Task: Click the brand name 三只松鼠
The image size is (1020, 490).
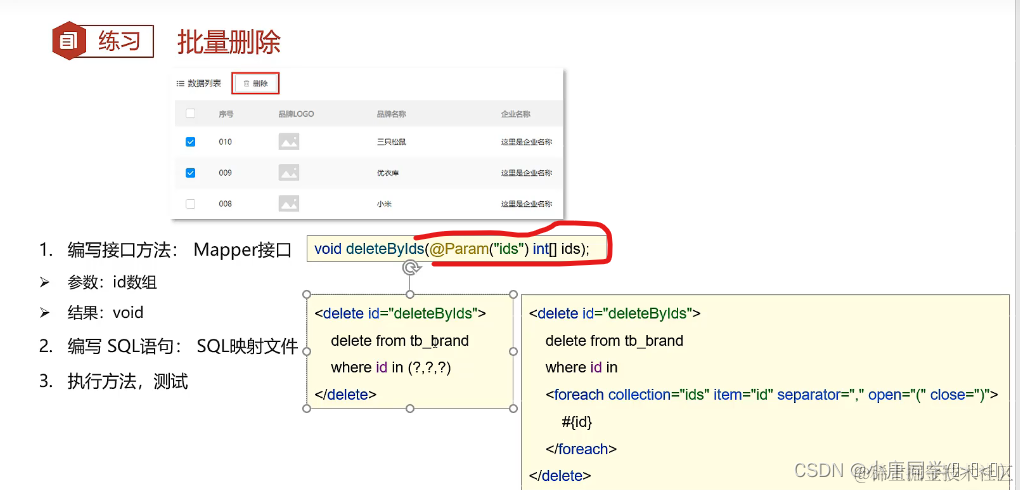Action: [x=392, y=141]
